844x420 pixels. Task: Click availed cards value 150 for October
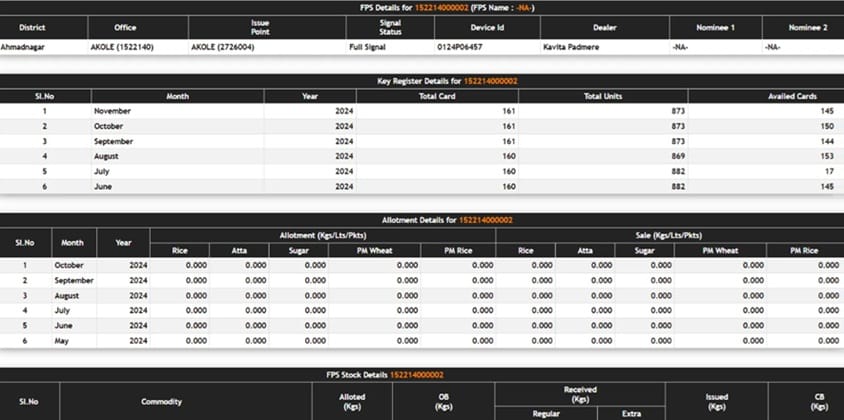(x=827, y=126)
